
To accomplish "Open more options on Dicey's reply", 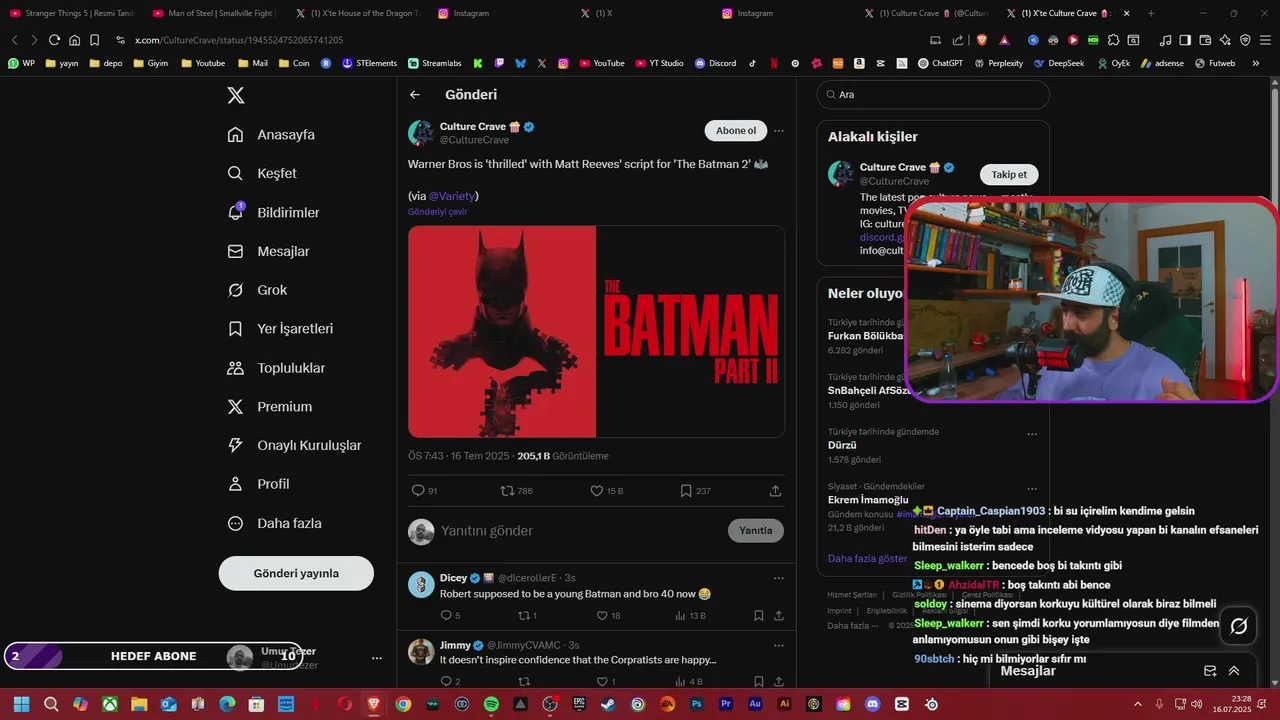I will 778,578.
